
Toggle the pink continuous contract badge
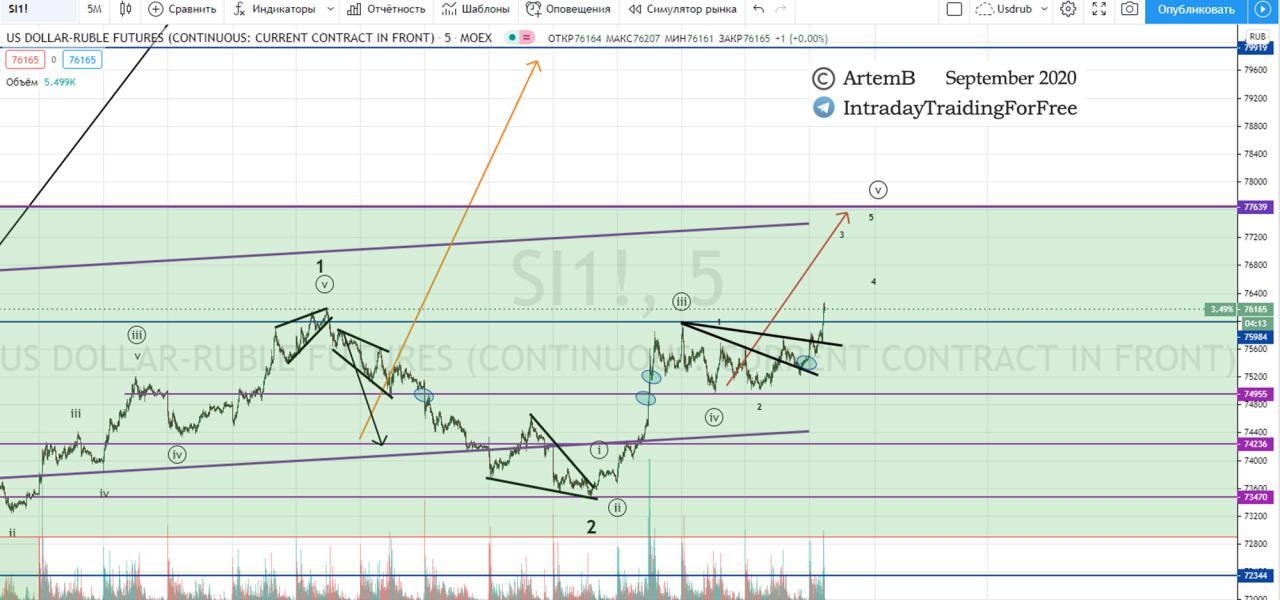pos(526,38)
